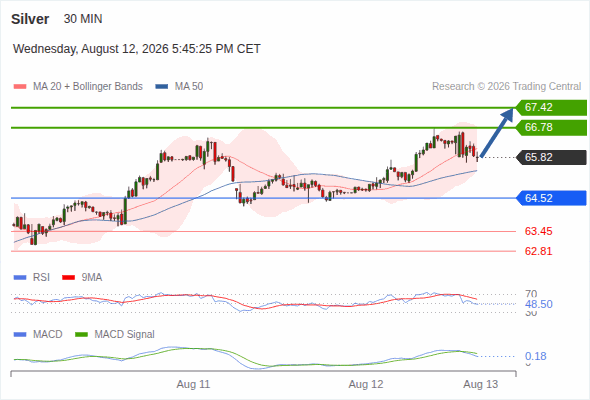Click the 64.52 blue pivot price tag
Image resolution: width=590 pixels, height=400 pixels.
(x=551, y=198)
